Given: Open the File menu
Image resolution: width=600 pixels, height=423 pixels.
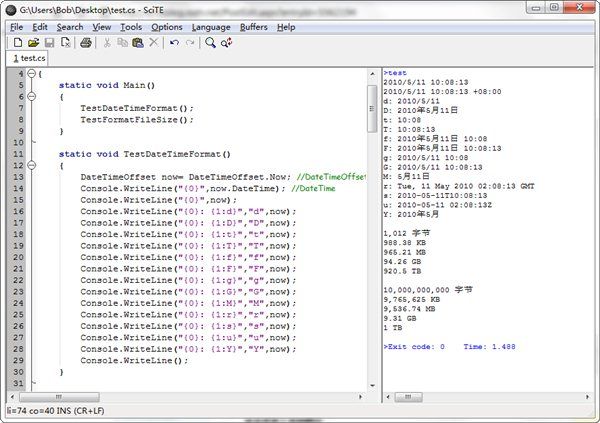Looking at the screenshot, I should tap(16, 27).
